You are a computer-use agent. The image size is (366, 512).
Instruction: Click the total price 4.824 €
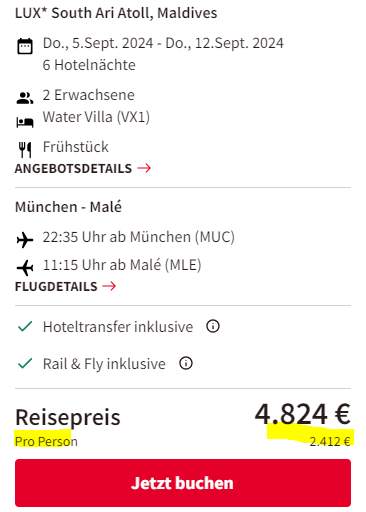(x=303, y=414)
